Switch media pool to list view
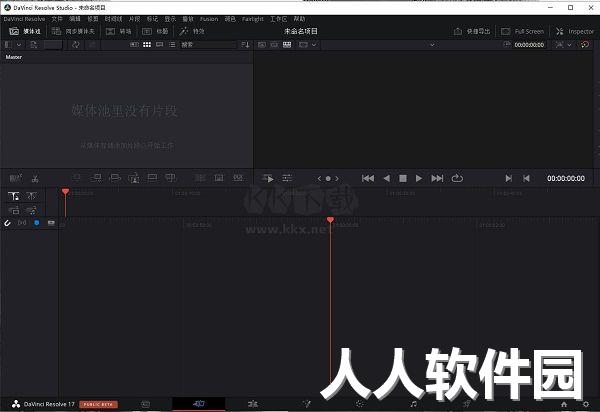Screen dimensions: 600x412 click(x=172, y=45)
